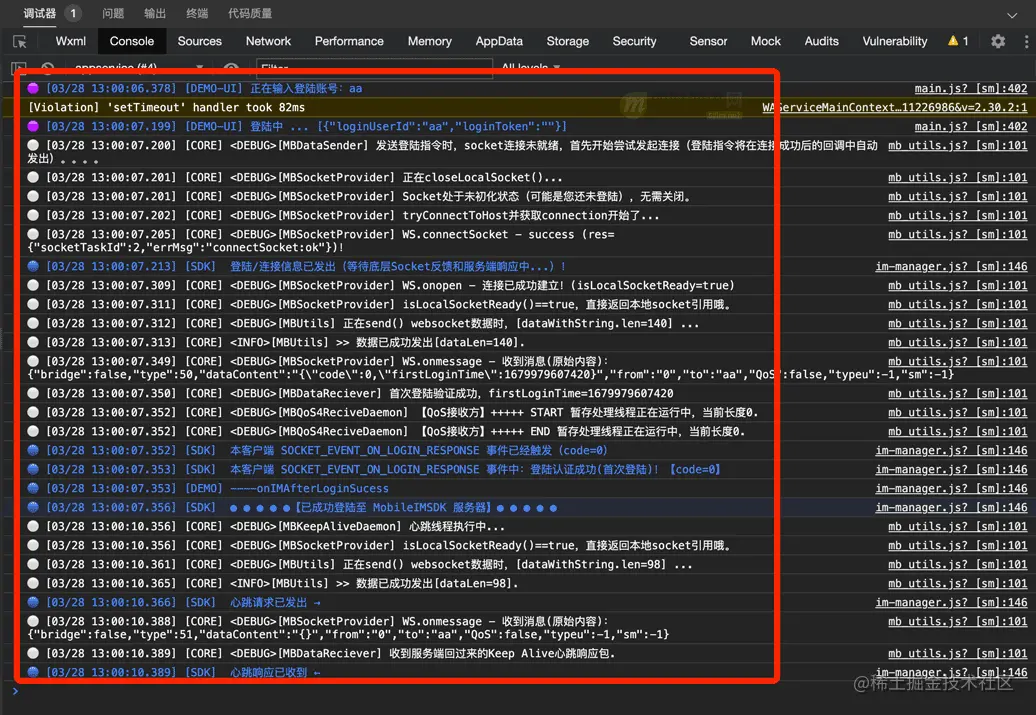Screen dimensions: 1036x715
Task: Switch to the 输出 tab
Action: tap(155, 13)
